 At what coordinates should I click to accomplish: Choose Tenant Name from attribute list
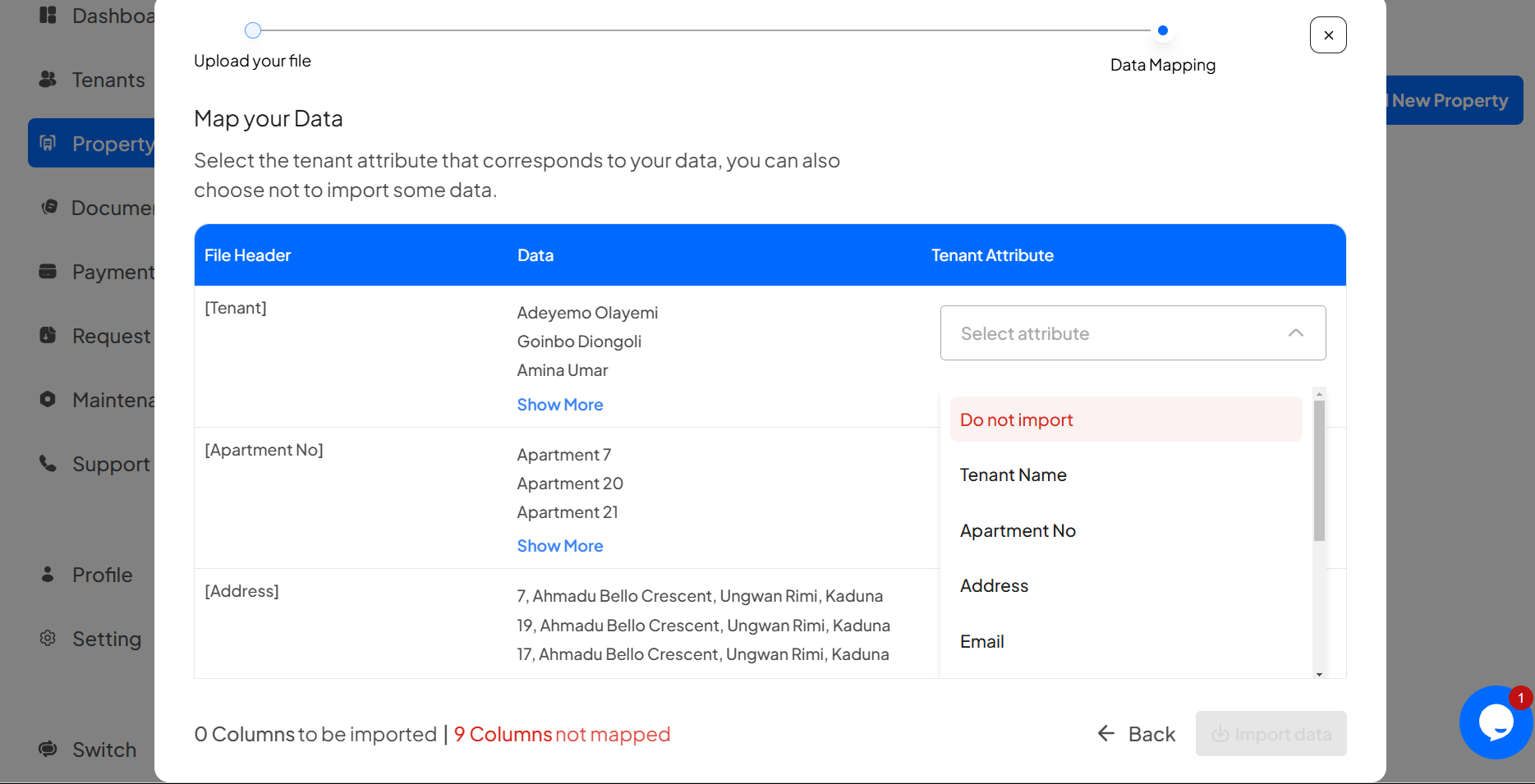pos(1013,475)
